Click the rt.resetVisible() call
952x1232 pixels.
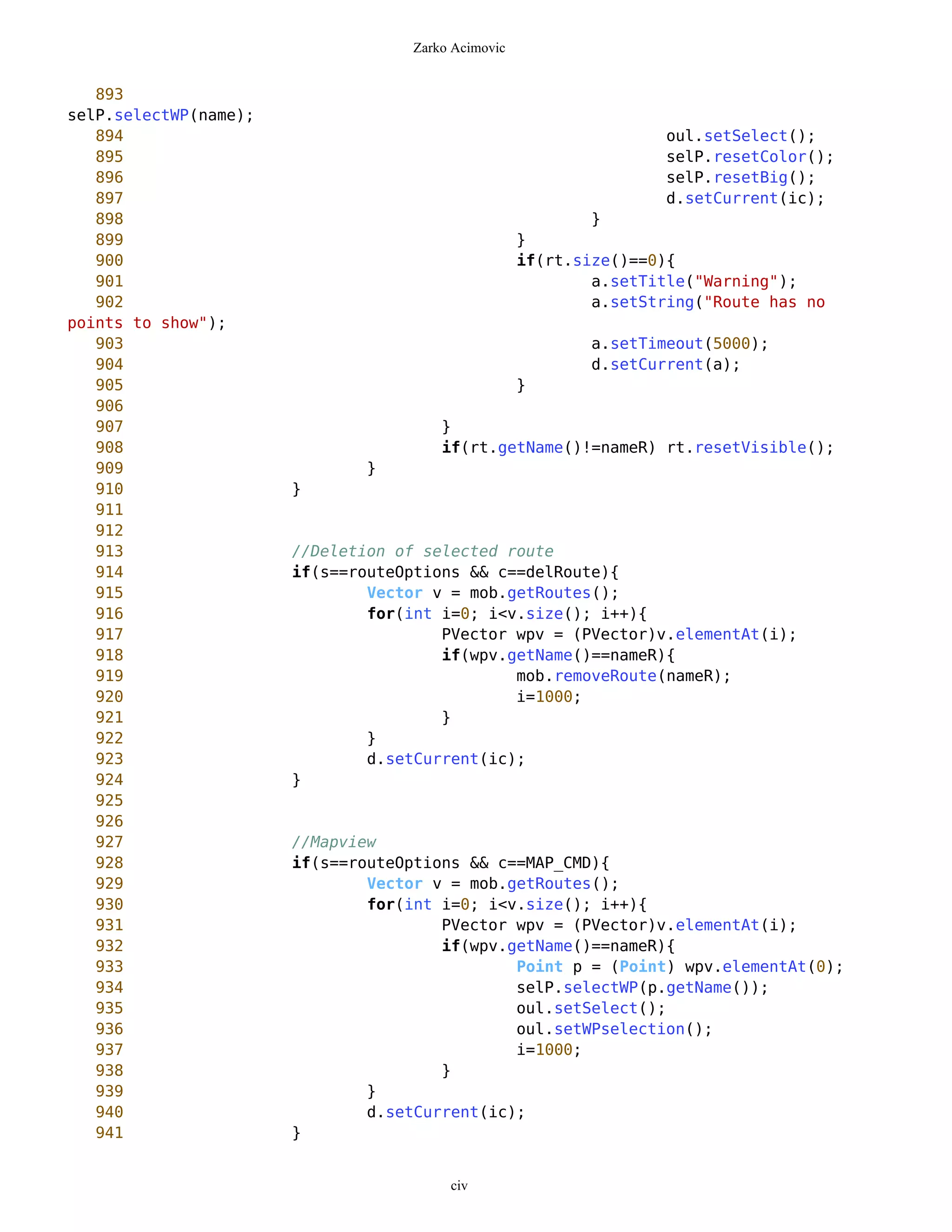click(749, 447)
